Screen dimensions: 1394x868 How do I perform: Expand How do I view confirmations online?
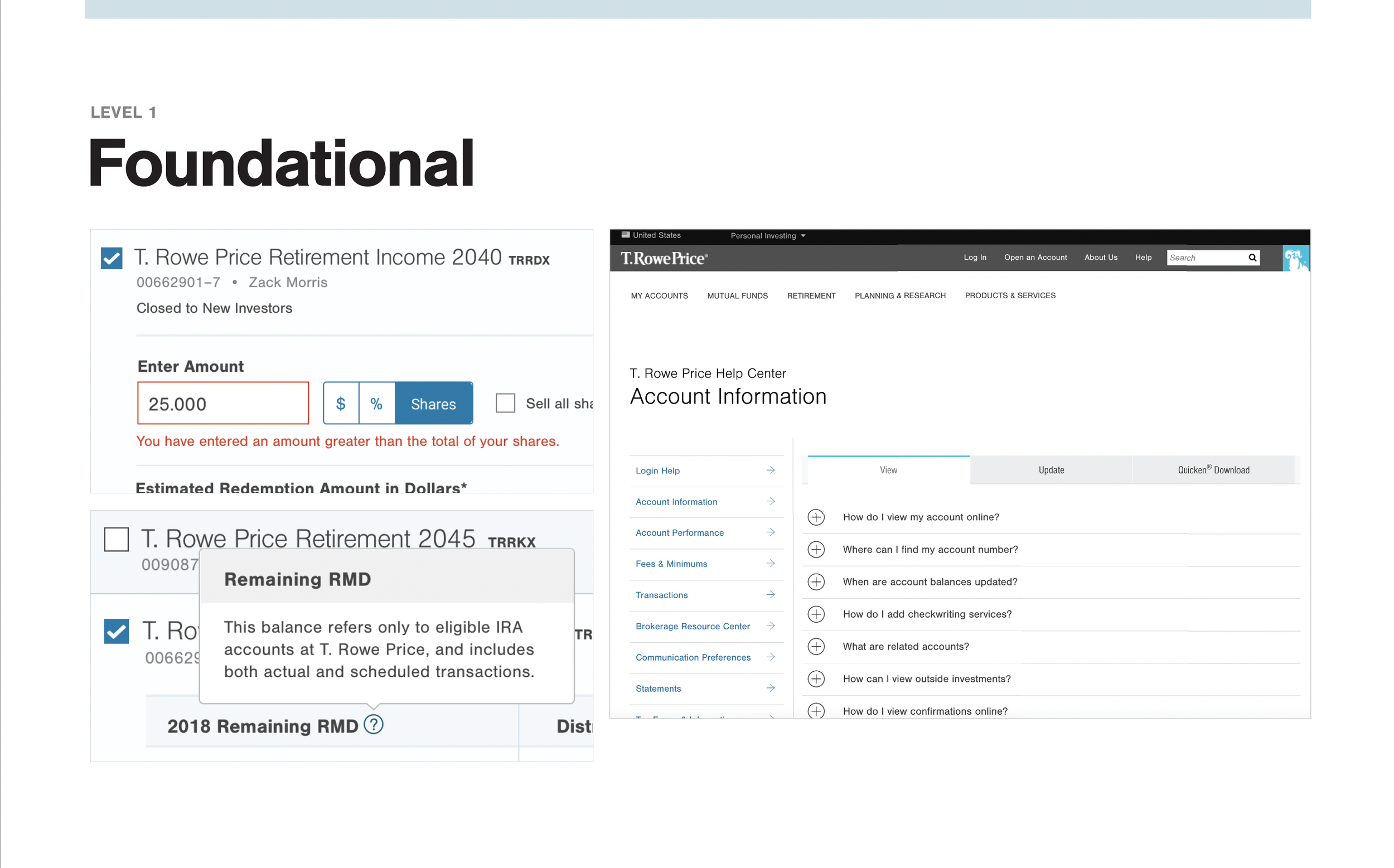tap(816, 711)
